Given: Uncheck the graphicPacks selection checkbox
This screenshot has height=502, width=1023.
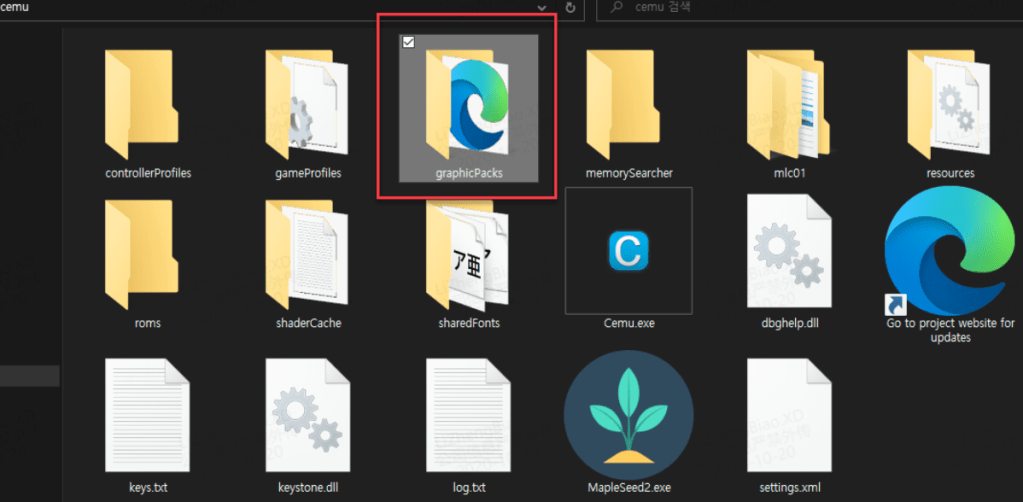Looking at the screenshot, I should coord(408,42).
